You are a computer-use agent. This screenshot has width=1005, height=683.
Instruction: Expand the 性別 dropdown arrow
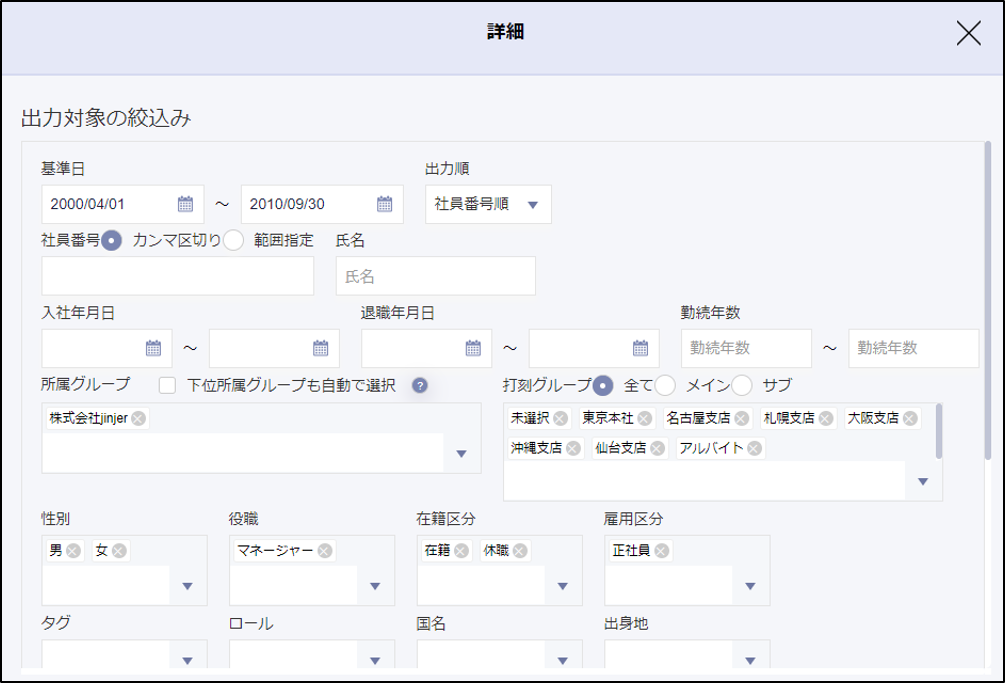click(x=187, y=586)
